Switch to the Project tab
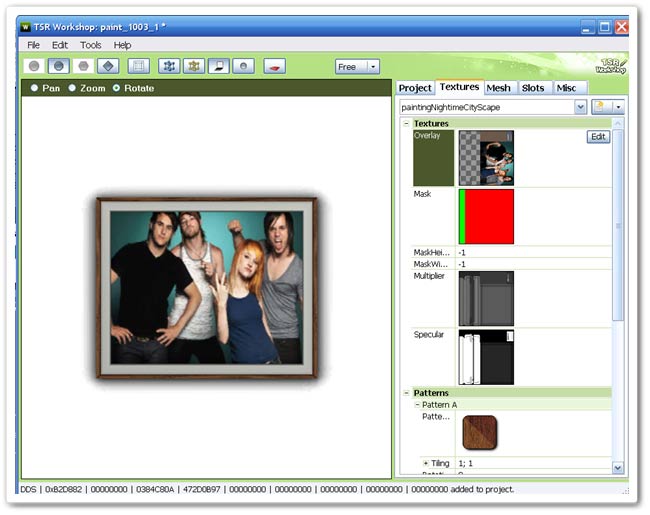This screenshot has height=515, width=650. 415,88
